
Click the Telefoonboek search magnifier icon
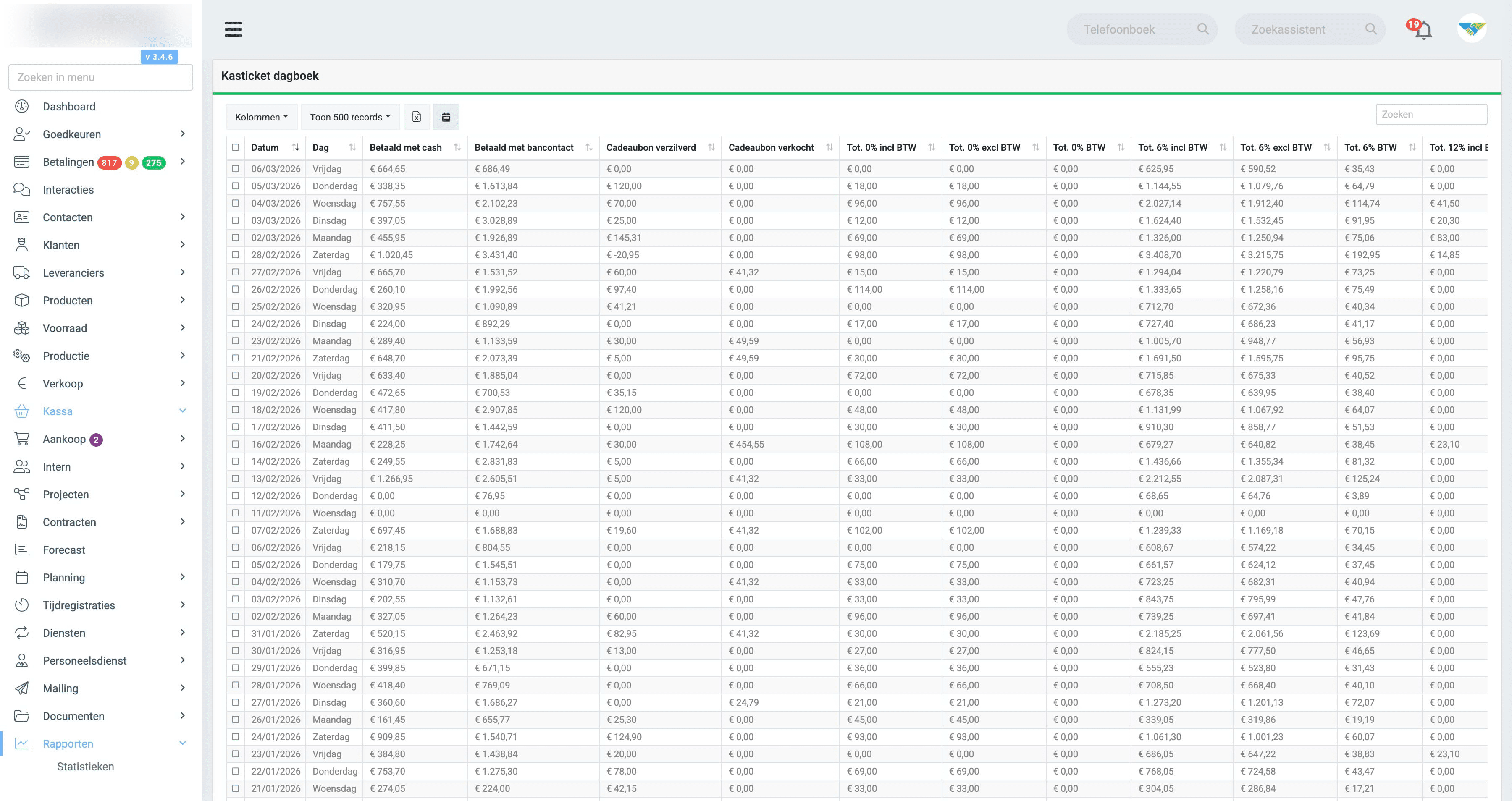[x=1203, y=29]
